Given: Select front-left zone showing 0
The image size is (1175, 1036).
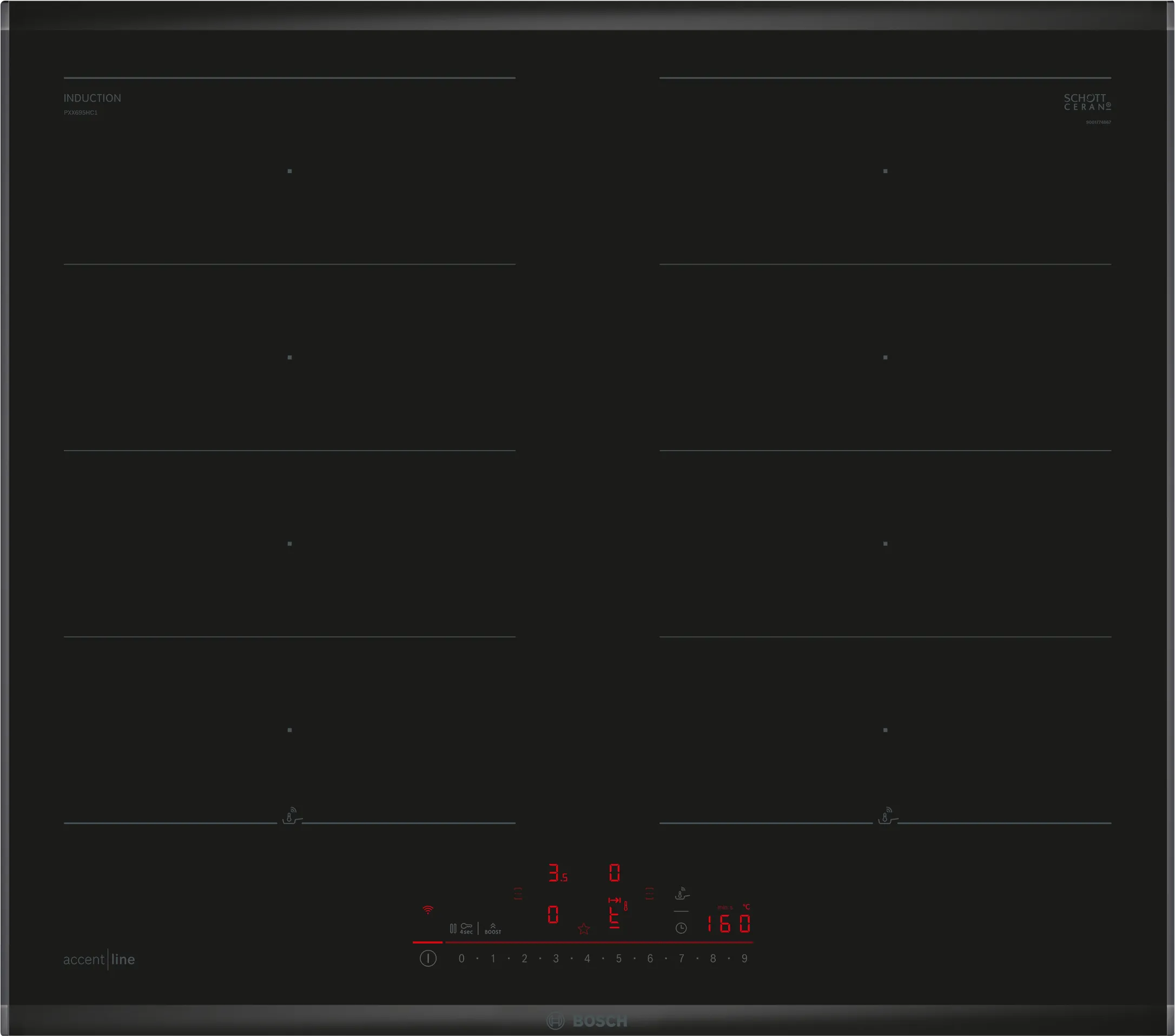Looking at the screenshot, I should (553, 915).
